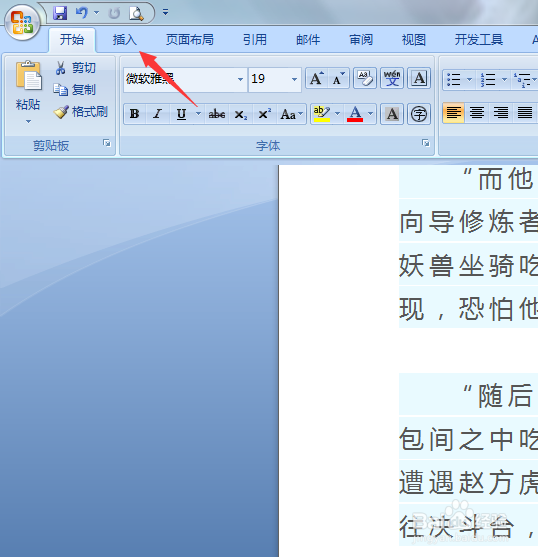
Task: Open the 审阅 tab
Action: pyautogui.click(x=361, y=39)
